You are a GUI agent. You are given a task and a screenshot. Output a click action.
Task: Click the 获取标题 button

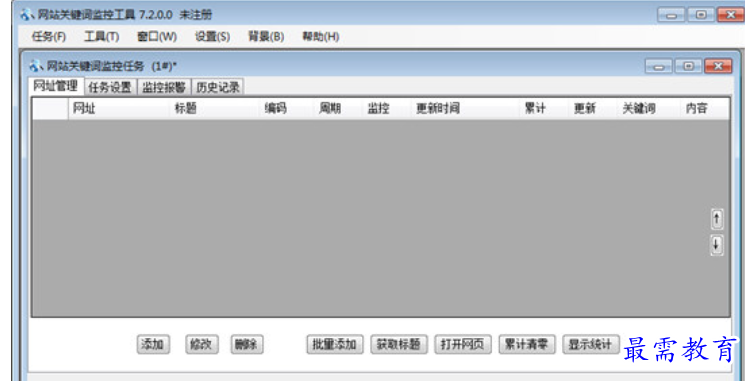tap(399, 345)
